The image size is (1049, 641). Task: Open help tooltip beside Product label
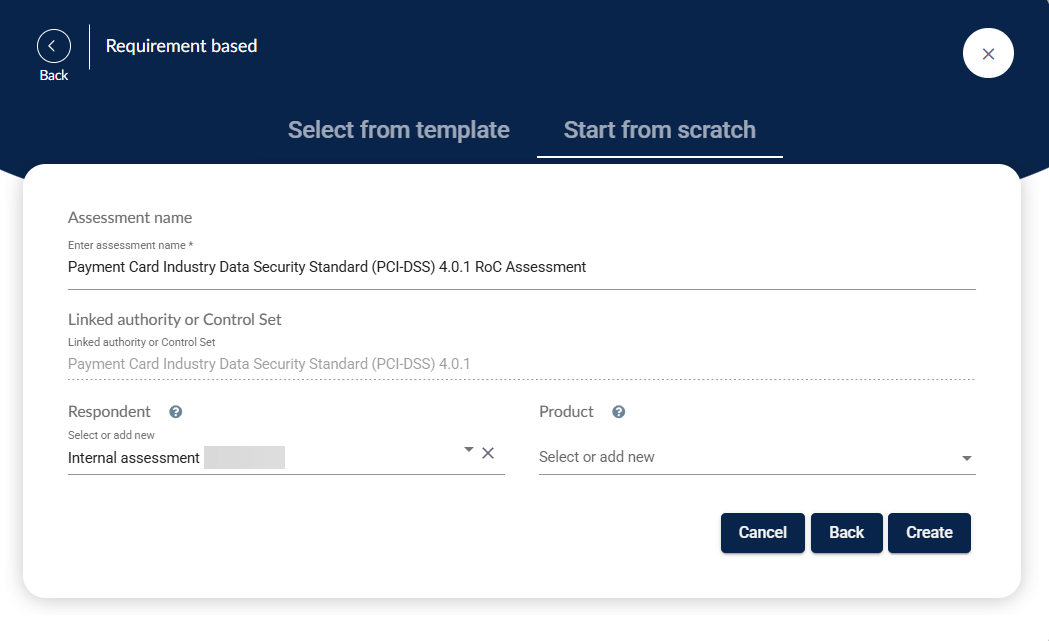point(619,412)
